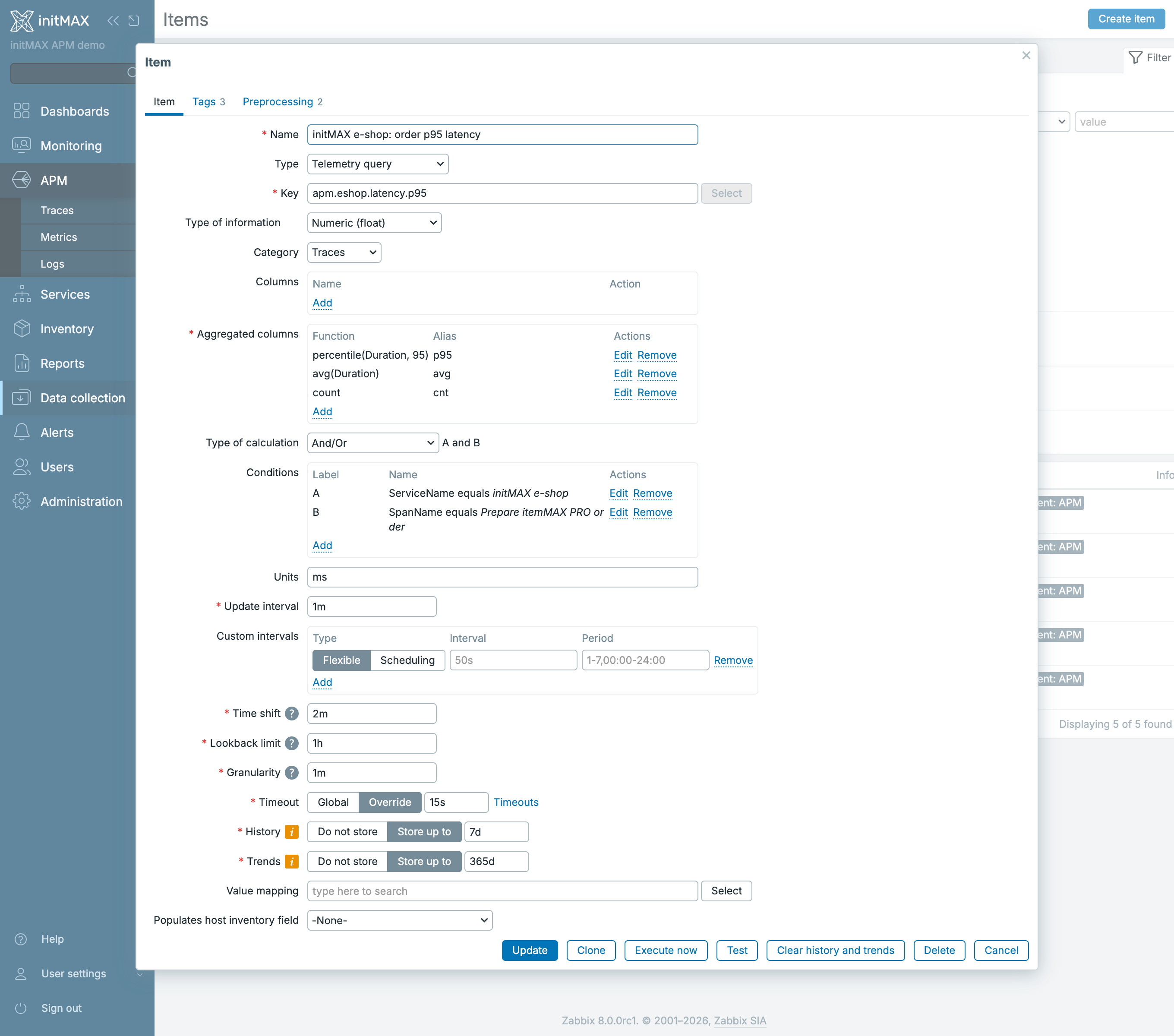Open Traces under APM menu
1174x1036 pixels.
[57, 210]
